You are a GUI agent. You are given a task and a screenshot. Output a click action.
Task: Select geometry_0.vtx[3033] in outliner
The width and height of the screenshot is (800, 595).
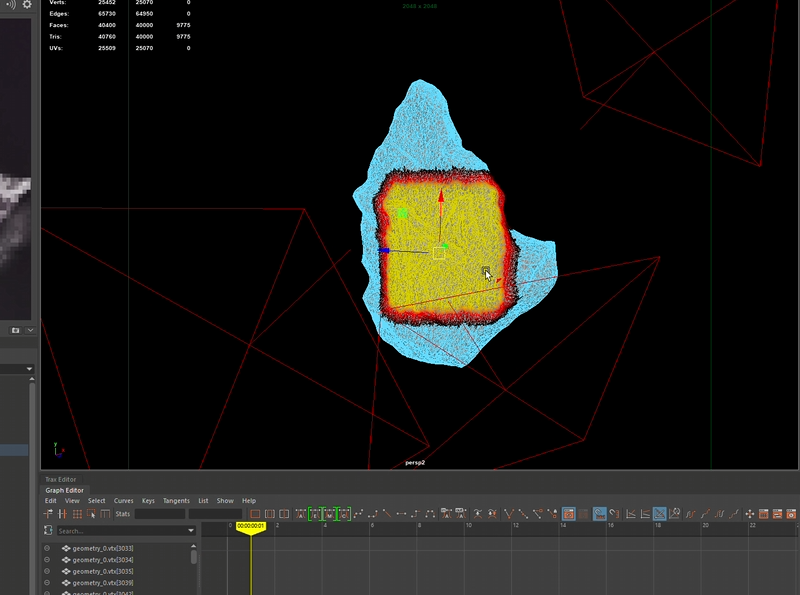pos(103,548)
